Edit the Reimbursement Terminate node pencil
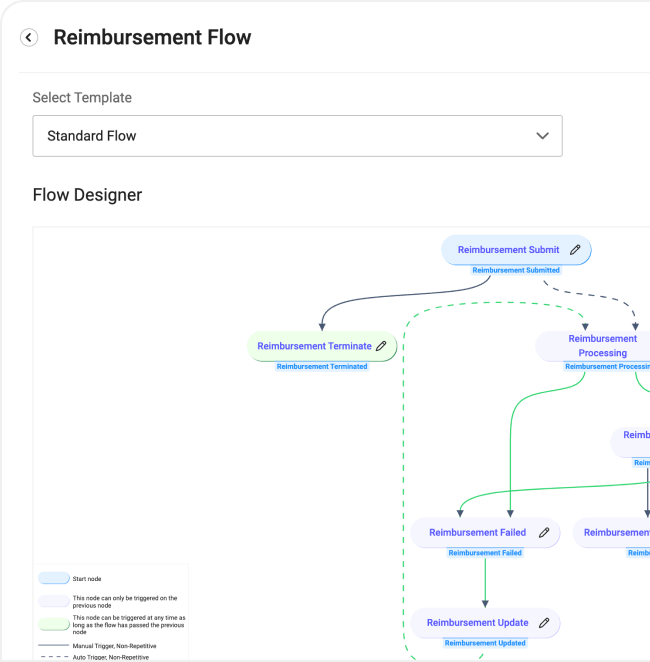The width and height of the screenshot is (650, 662). point(381,346)
